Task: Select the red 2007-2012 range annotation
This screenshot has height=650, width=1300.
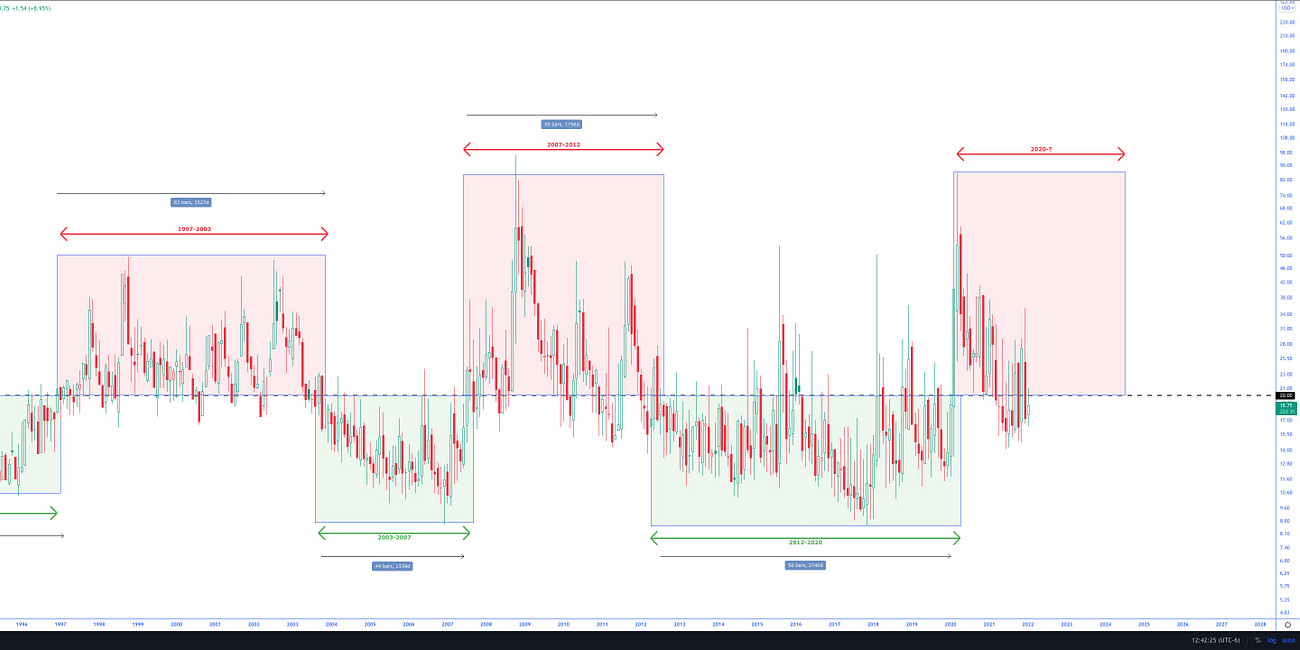Action: pyautogui.click(x=563, y=150)
